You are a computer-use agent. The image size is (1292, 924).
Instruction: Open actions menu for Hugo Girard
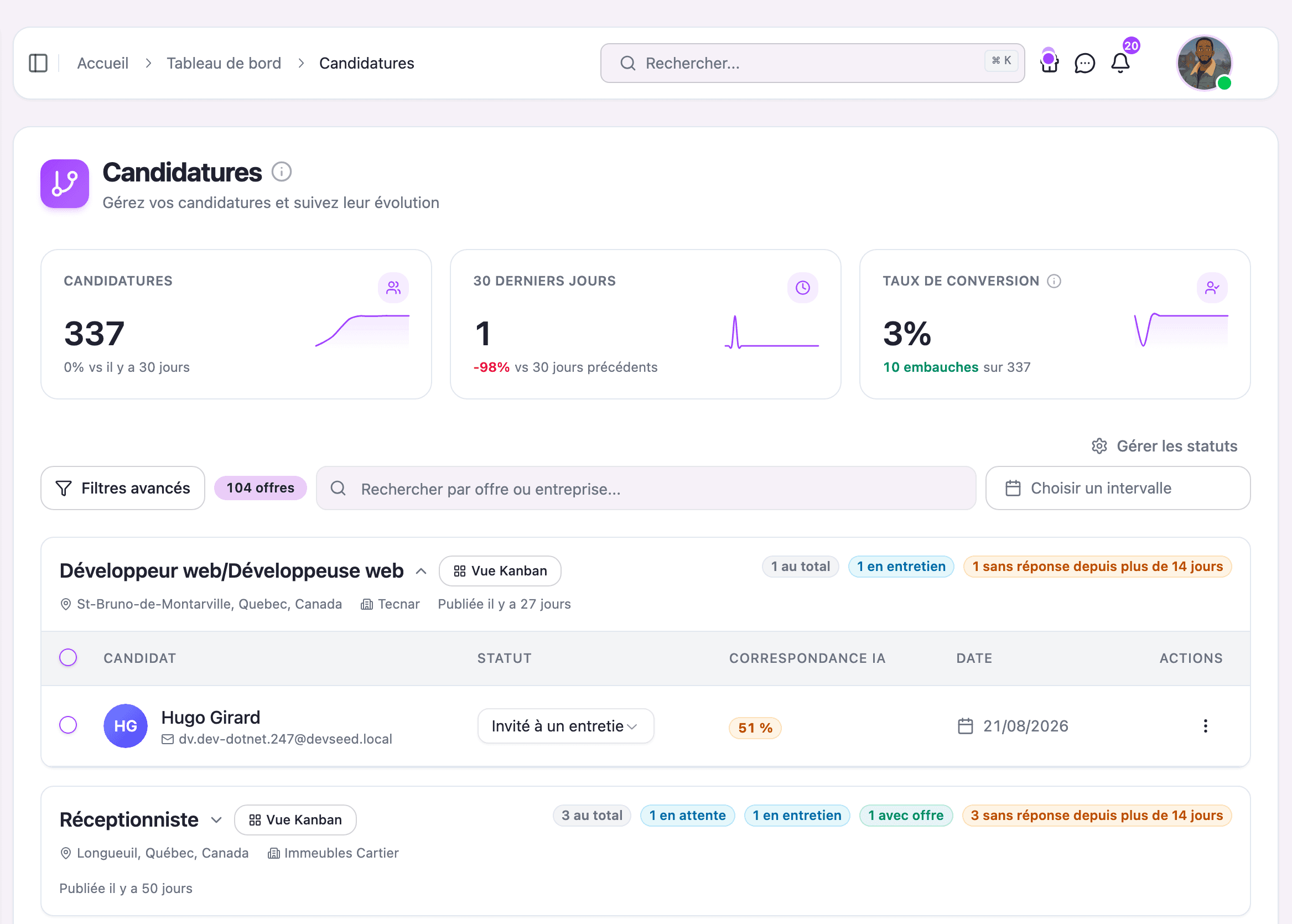1205,726
